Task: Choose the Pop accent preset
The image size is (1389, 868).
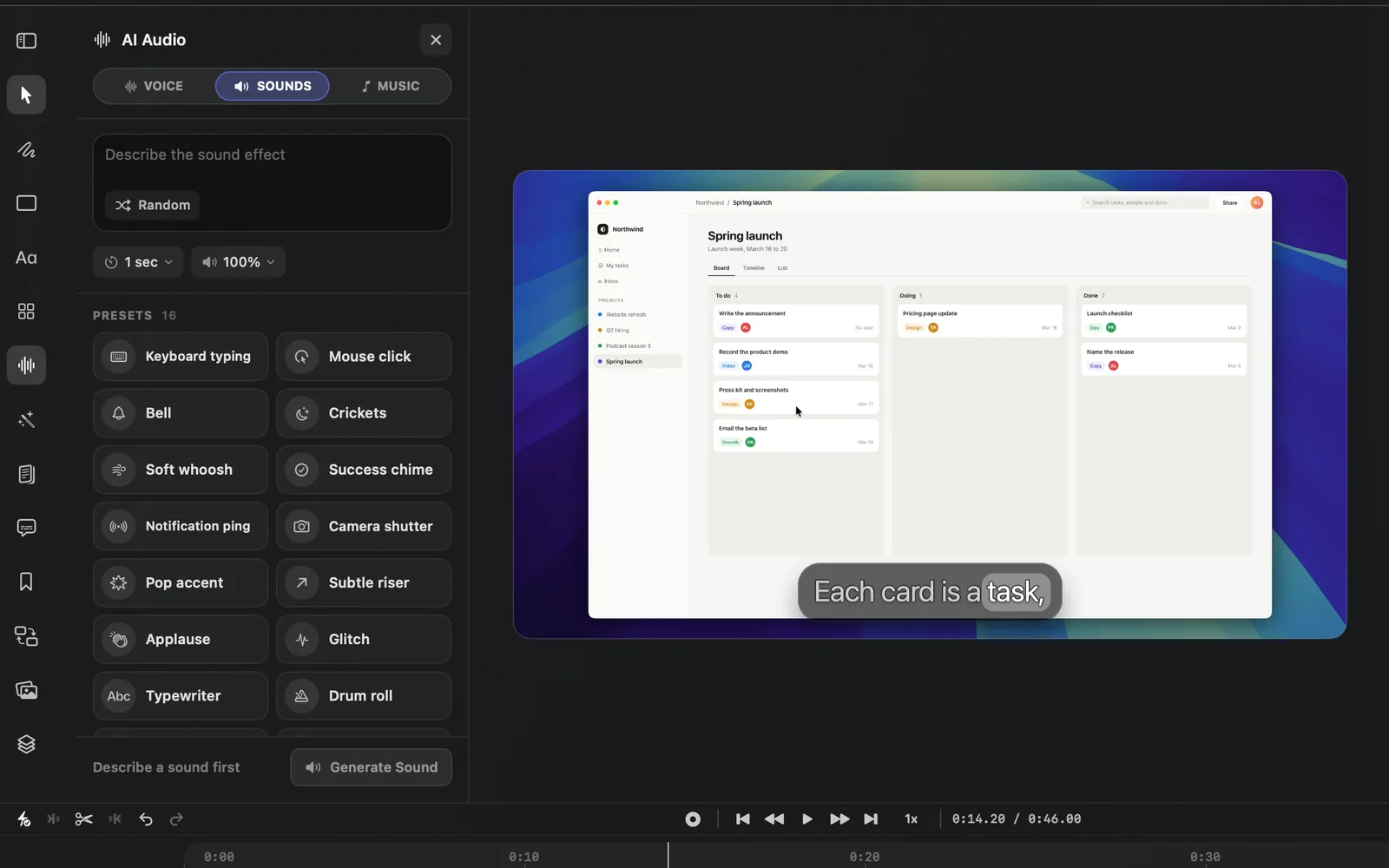Action: [x=181, y=582]
